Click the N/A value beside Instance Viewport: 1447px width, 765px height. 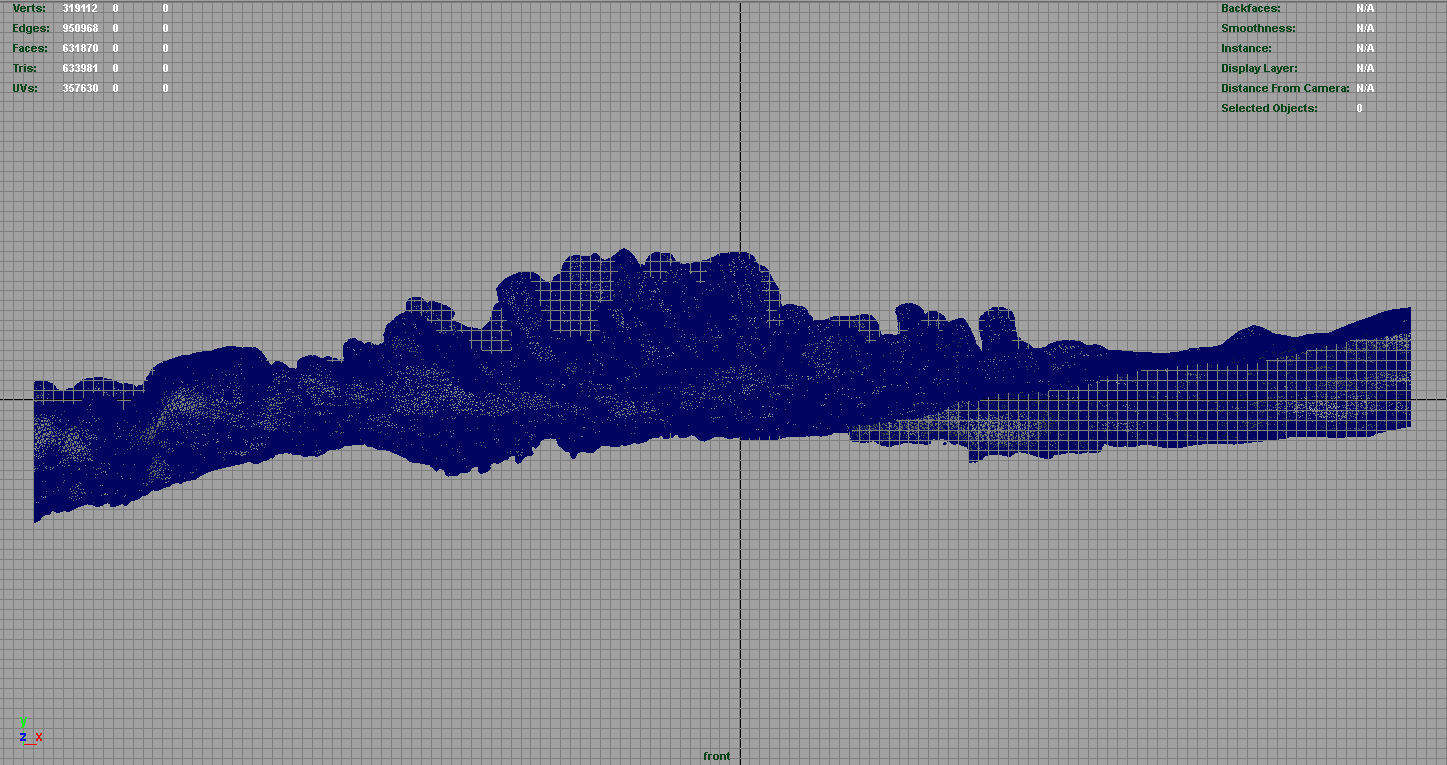(1365, 48)
